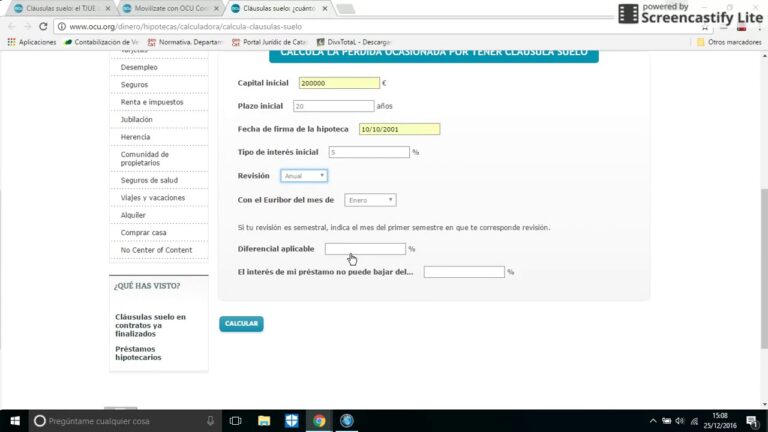Focus the minimum interest floor field

464,272
